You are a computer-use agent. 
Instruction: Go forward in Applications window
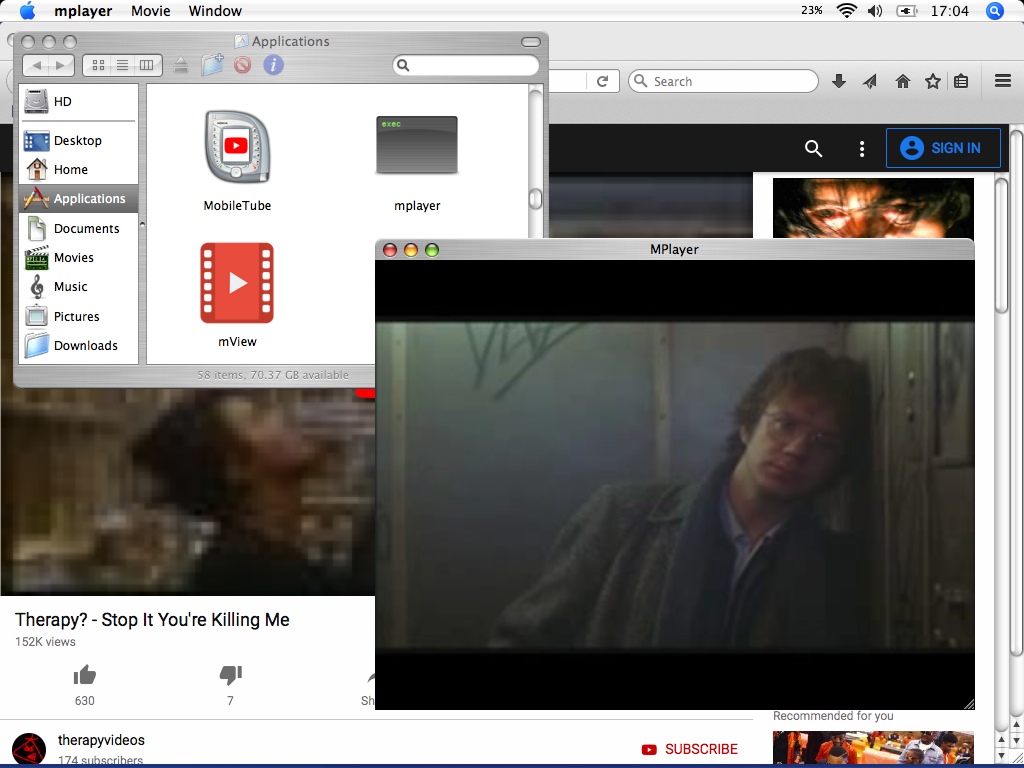61,65
